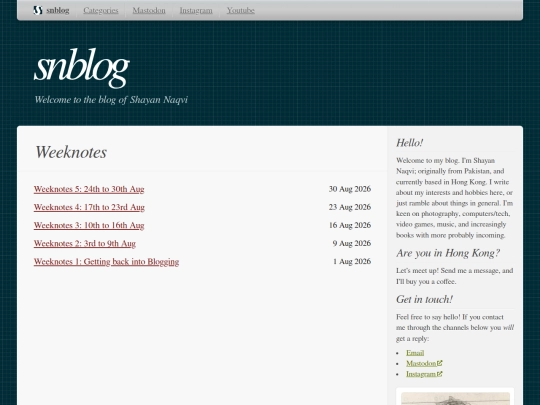
Task: Click the date 30 Aug 2026
Action: click(350, 189)
